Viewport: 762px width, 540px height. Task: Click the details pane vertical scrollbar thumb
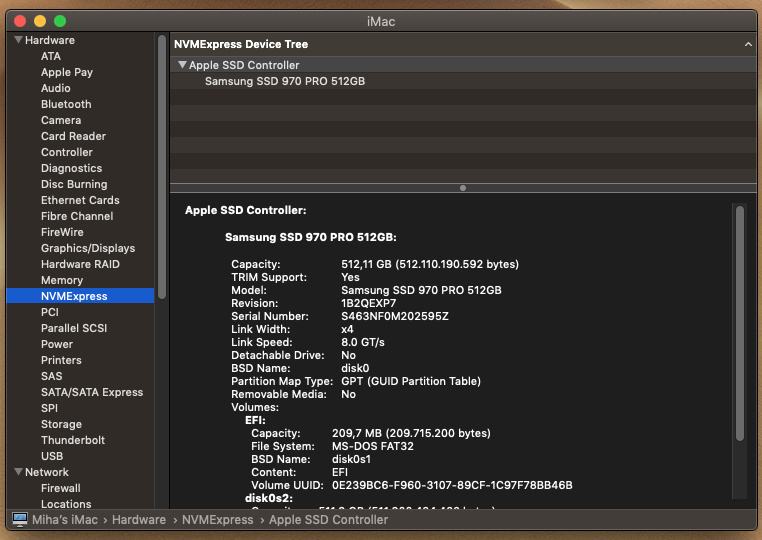(x=740, y=323)
